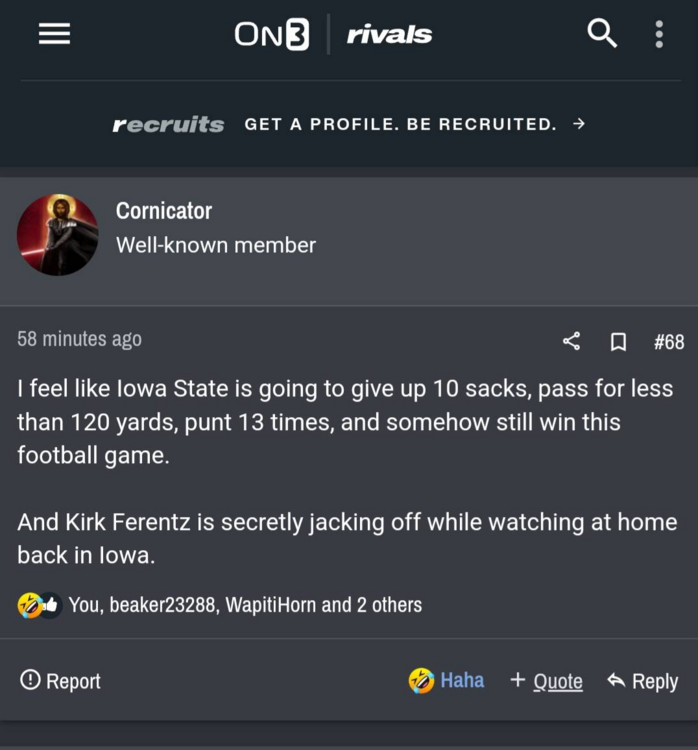Click the arrow in the recruits banner
This screenshot has height=750, width=698.
pos(578,124)
